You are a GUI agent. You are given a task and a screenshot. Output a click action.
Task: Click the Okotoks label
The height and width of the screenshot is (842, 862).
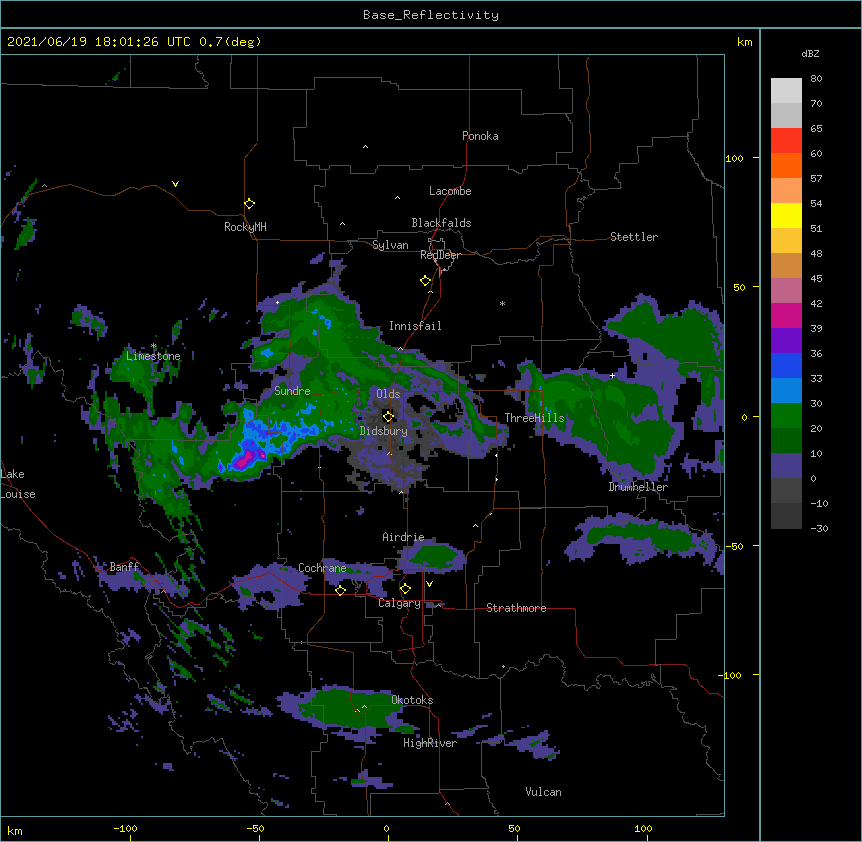(x=412, y=700)
